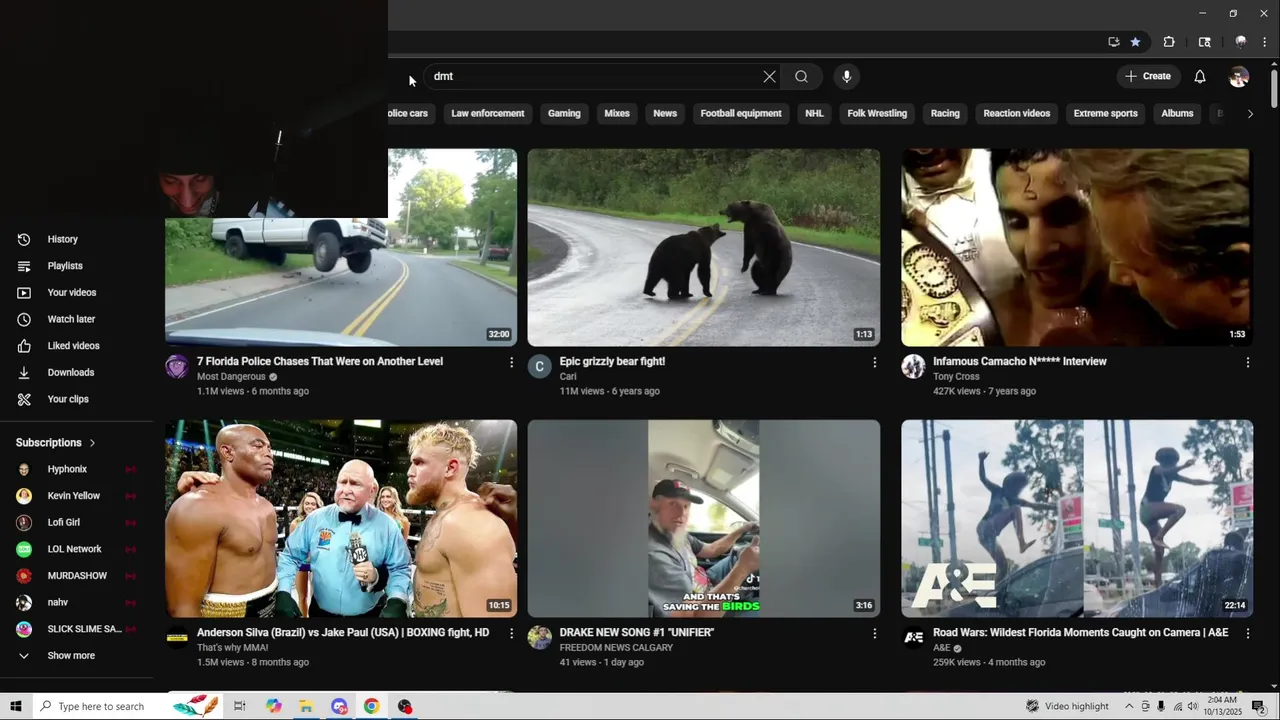This screenshot has height=720, width=1280.
Task: Open more options for Drake New Song video
Action: coord(874,633)
